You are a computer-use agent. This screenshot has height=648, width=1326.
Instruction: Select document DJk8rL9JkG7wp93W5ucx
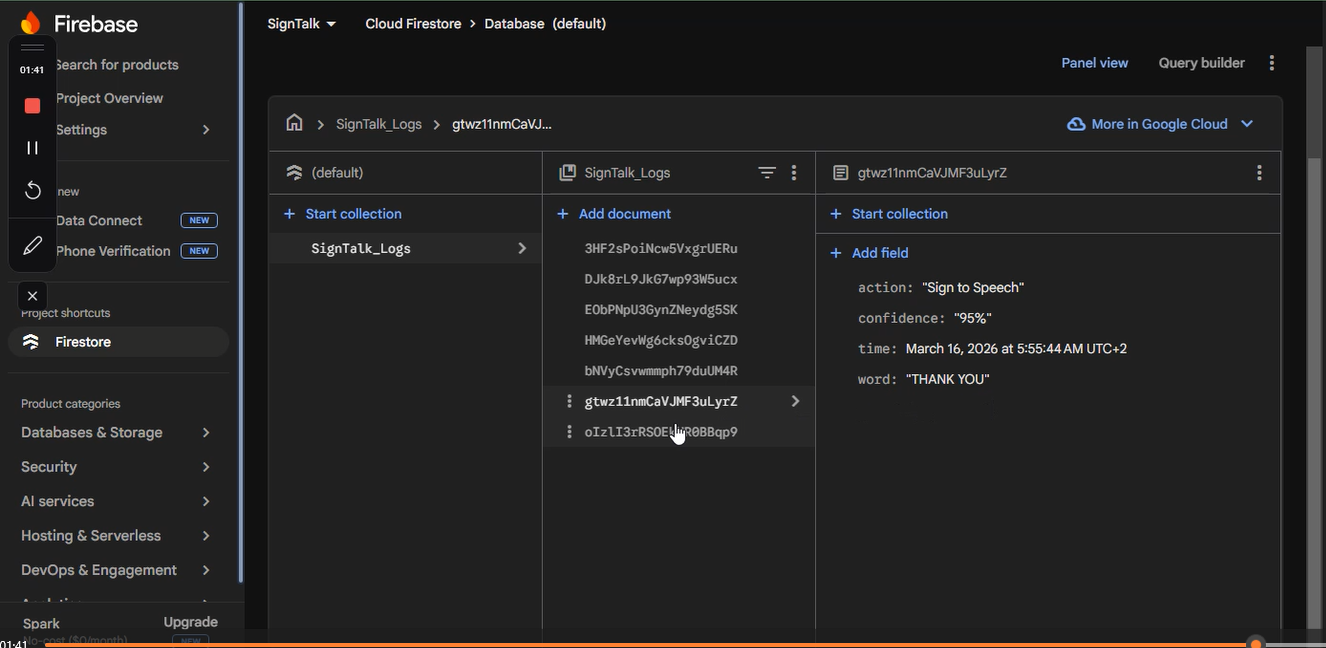point(660,279)
